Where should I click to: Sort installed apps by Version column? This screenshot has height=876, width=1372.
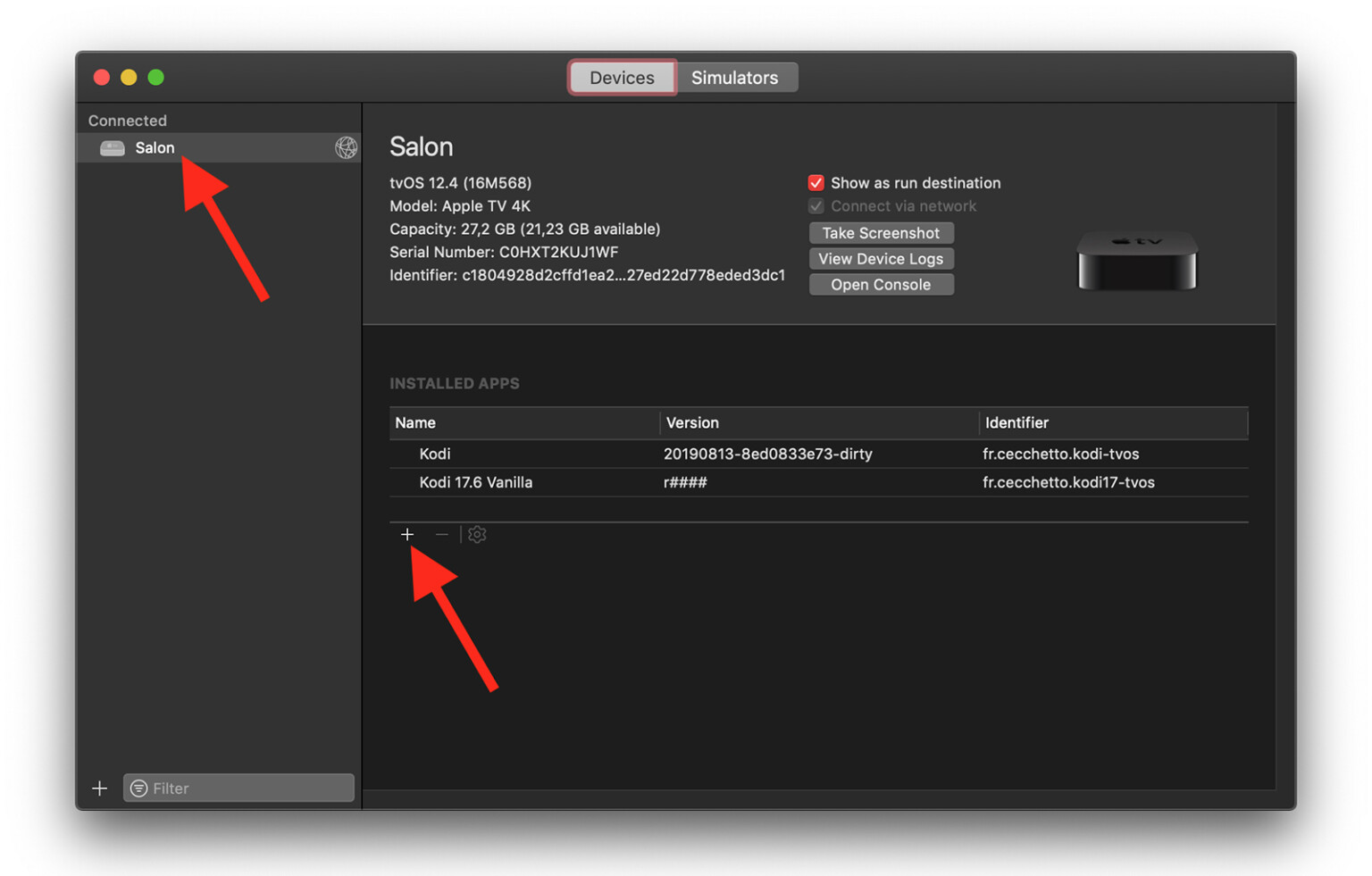tap(819, 423)
